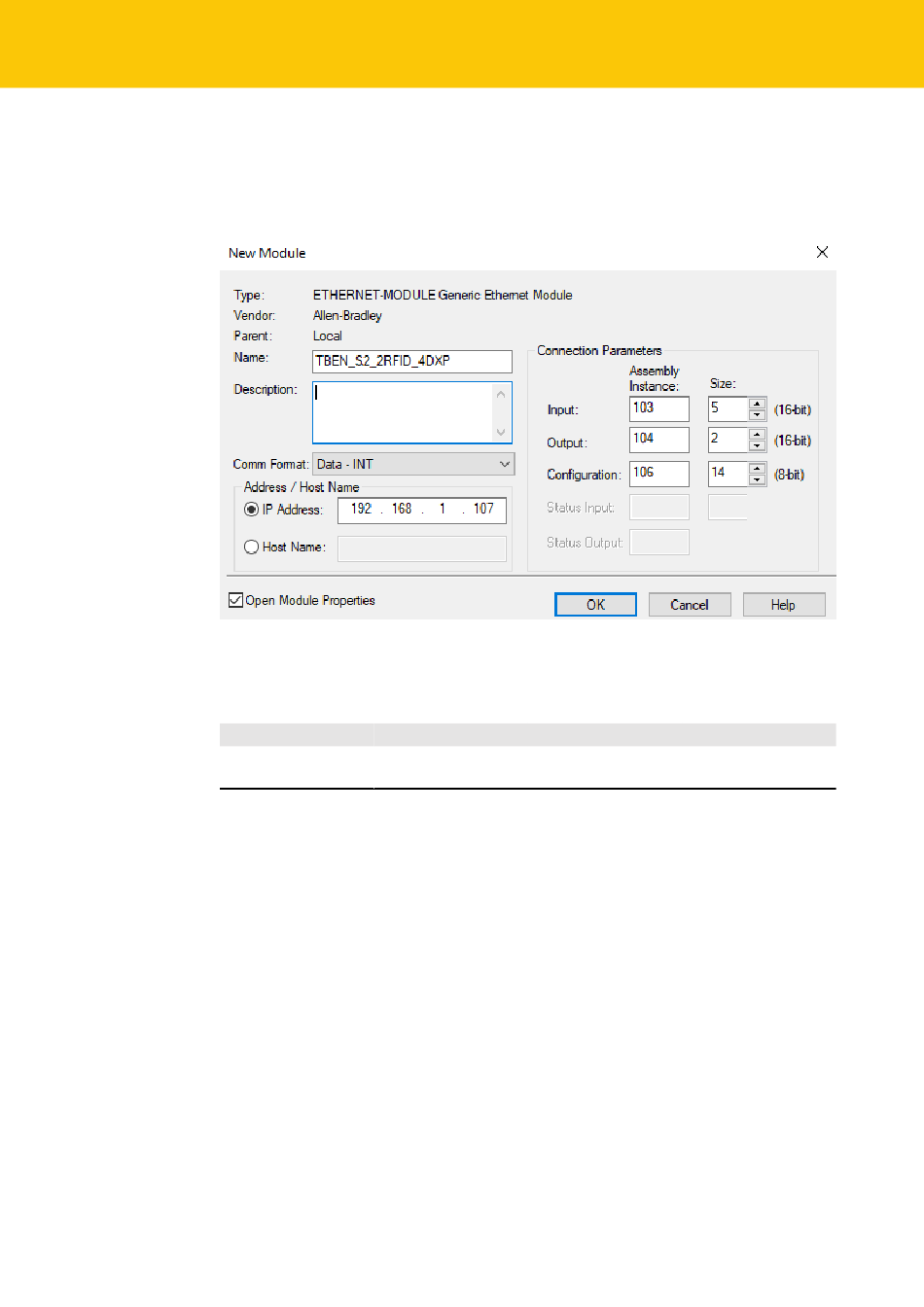Click the IP address second octet 168
The width and height of the screenshot is (924, 1307).
[x=402, y=509]
